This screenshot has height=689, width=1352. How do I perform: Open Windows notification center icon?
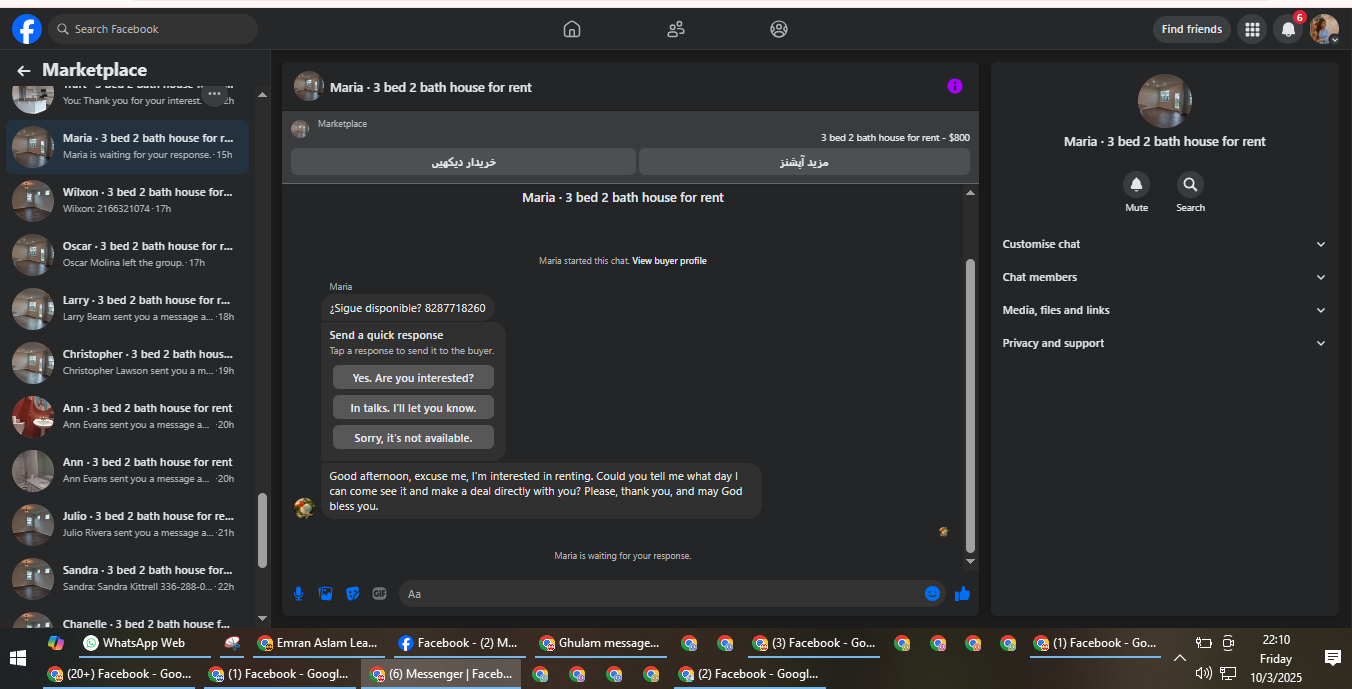(1332, 657)
